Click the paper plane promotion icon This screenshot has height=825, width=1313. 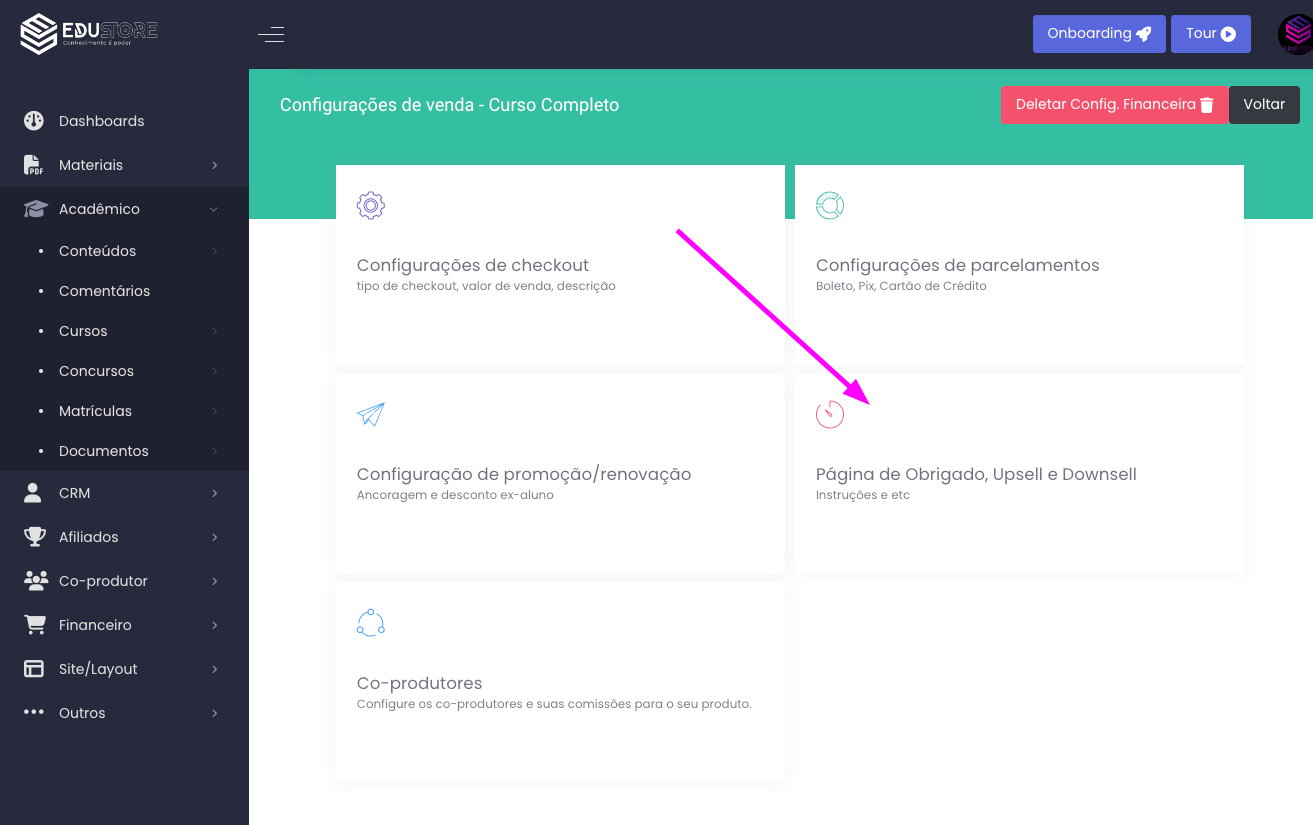[371, 414]
